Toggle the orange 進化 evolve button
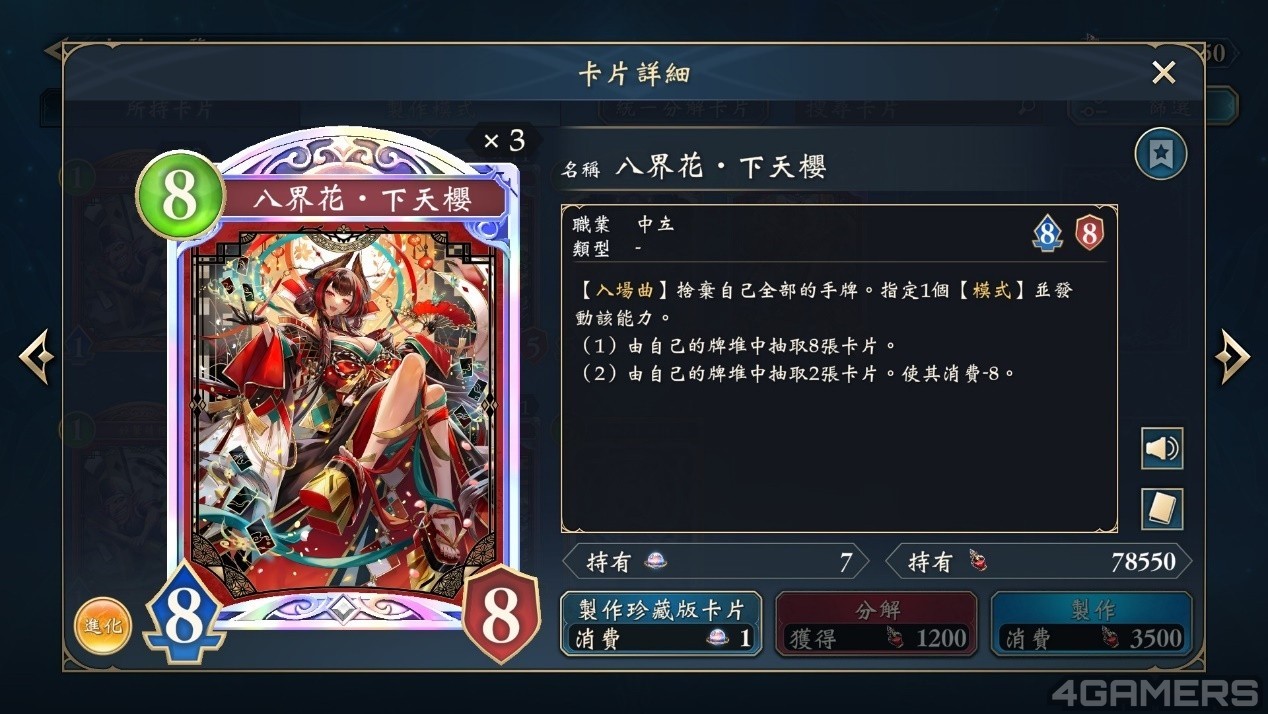Screen dimensions: 1268x714 click(x=103, y=626)
